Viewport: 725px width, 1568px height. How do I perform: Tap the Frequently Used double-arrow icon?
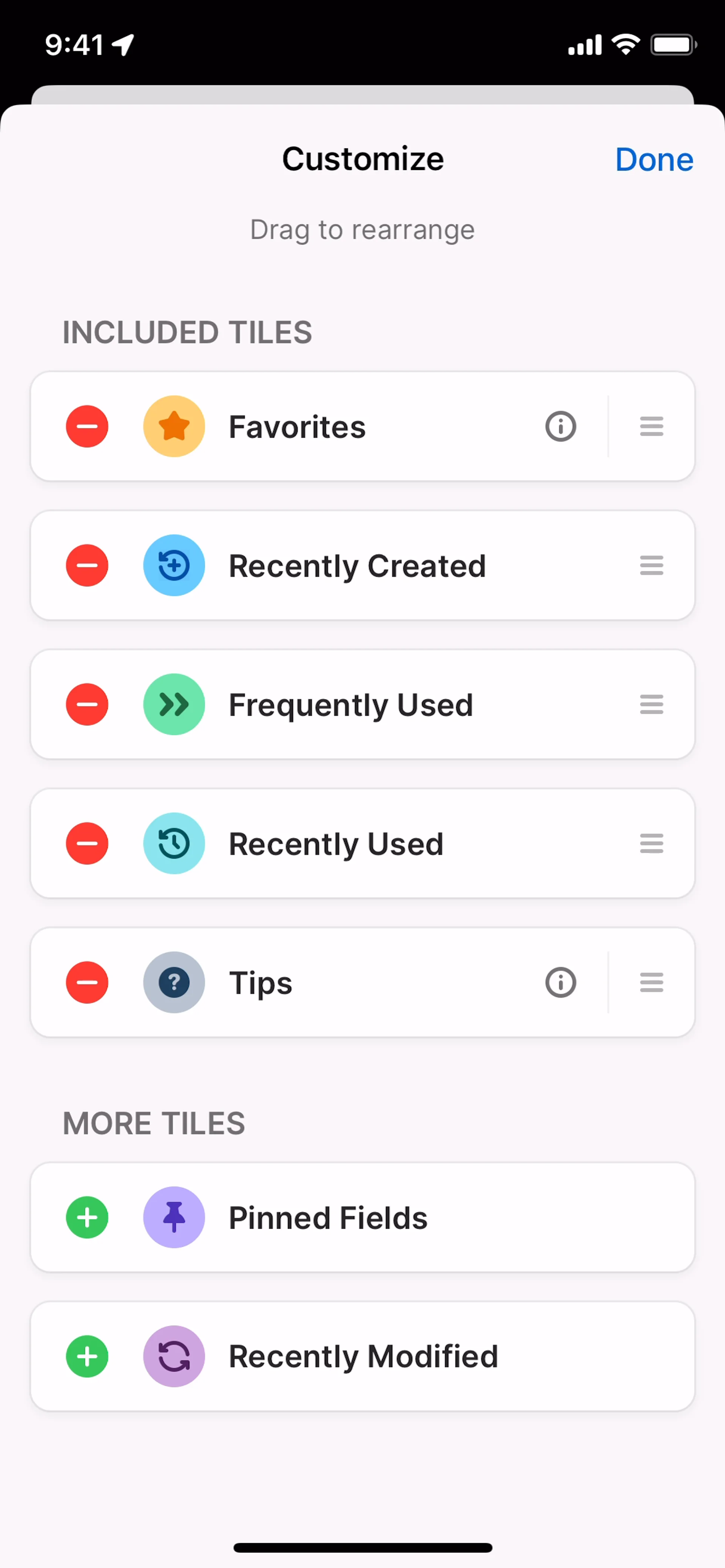(x=174, y=704)
